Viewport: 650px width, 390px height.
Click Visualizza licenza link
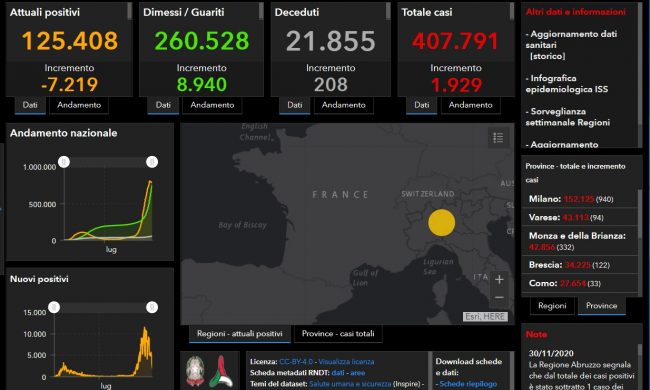(346, 362)
